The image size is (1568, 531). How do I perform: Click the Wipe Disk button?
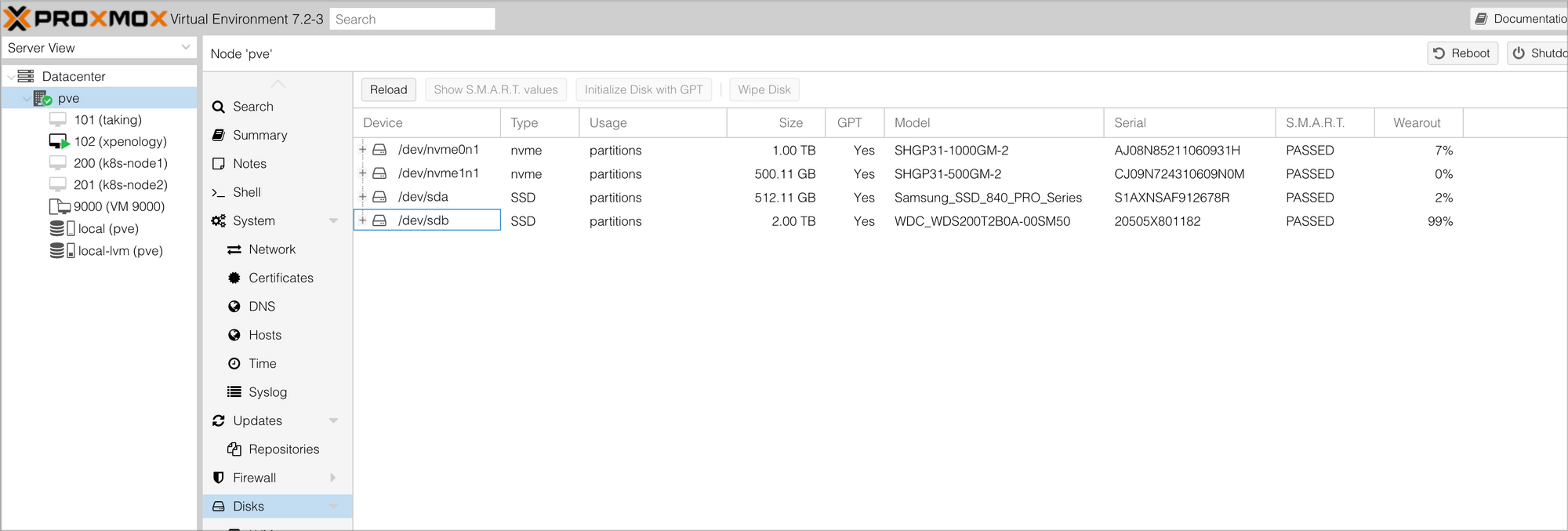tap(764, 89)
